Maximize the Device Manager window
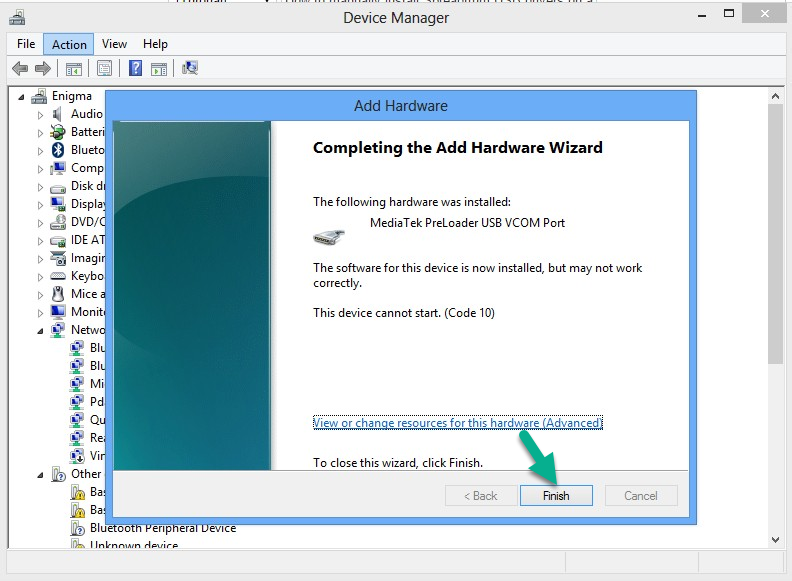Image resolution: width=792 pixels, height=581 pixels. 729,14
